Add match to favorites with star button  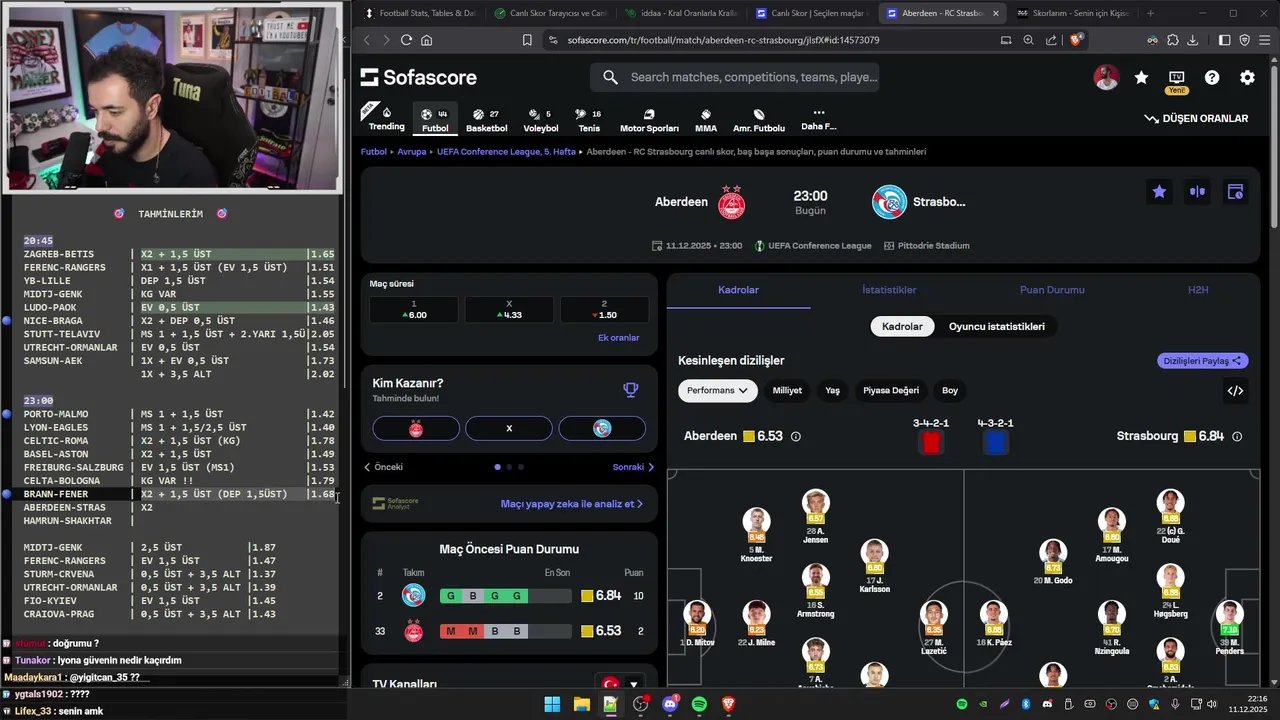coord(1159,192)
